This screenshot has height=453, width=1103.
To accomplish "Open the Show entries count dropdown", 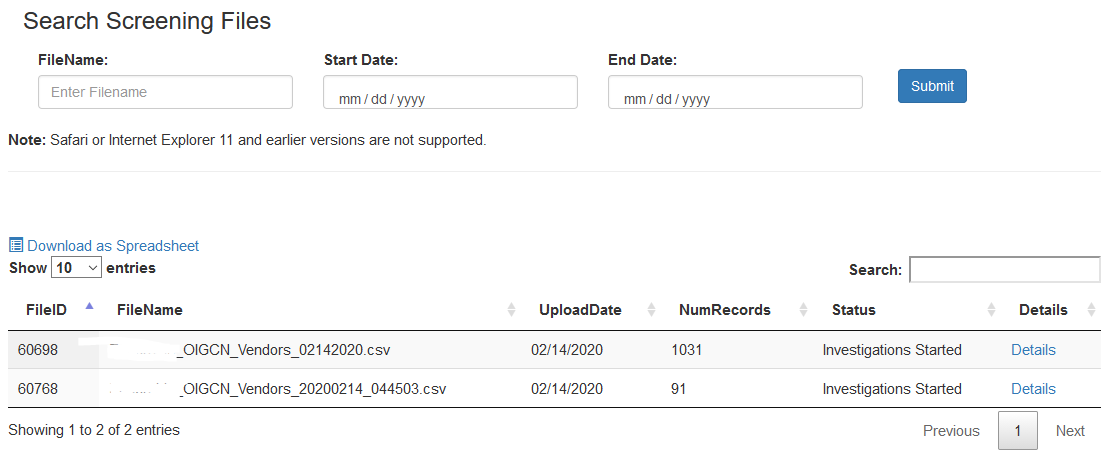I will [77, 268].
